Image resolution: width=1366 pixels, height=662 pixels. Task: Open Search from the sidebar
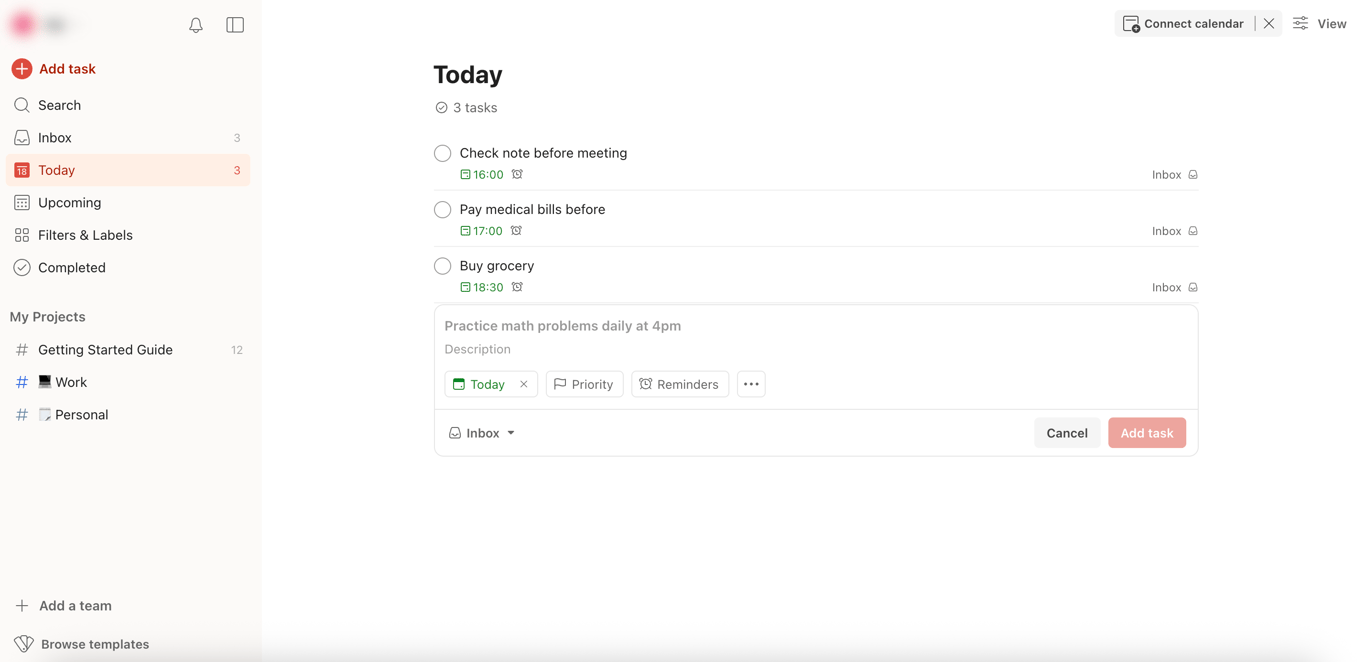coord(59,105)
